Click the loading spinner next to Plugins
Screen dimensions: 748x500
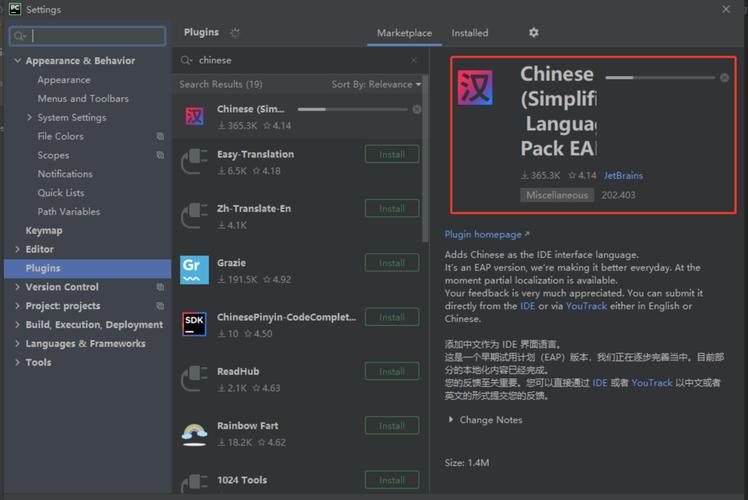[x=235, y=32]
